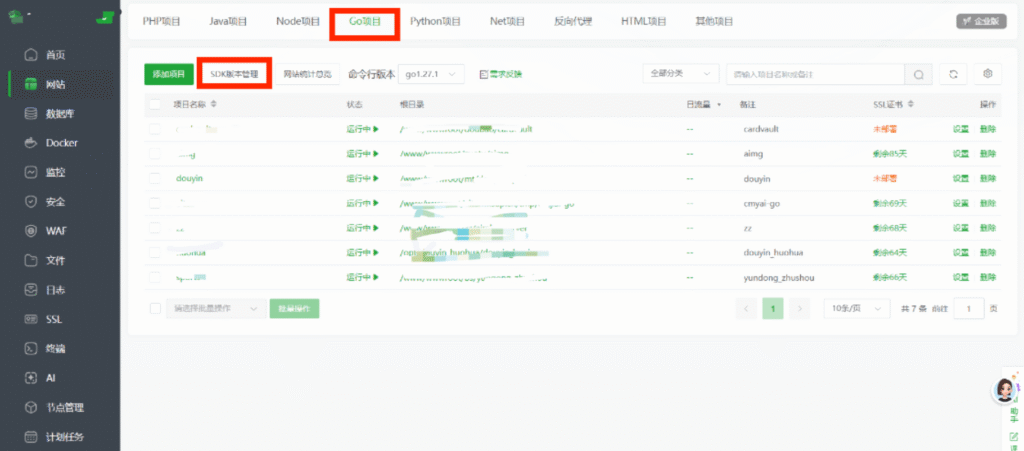Open the table settings gear icon
The width and height of the screenshot is (1024, 451).
coord(987,74)
